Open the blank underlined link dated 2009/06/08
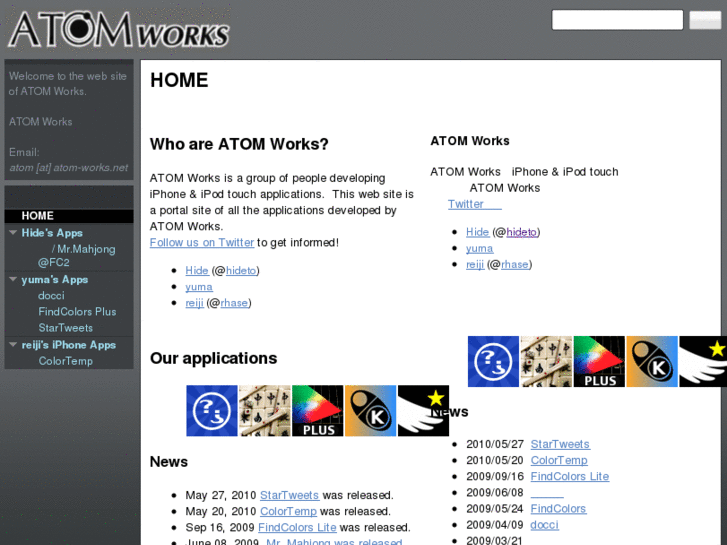 pyautogui.click(x=547, y=493)
